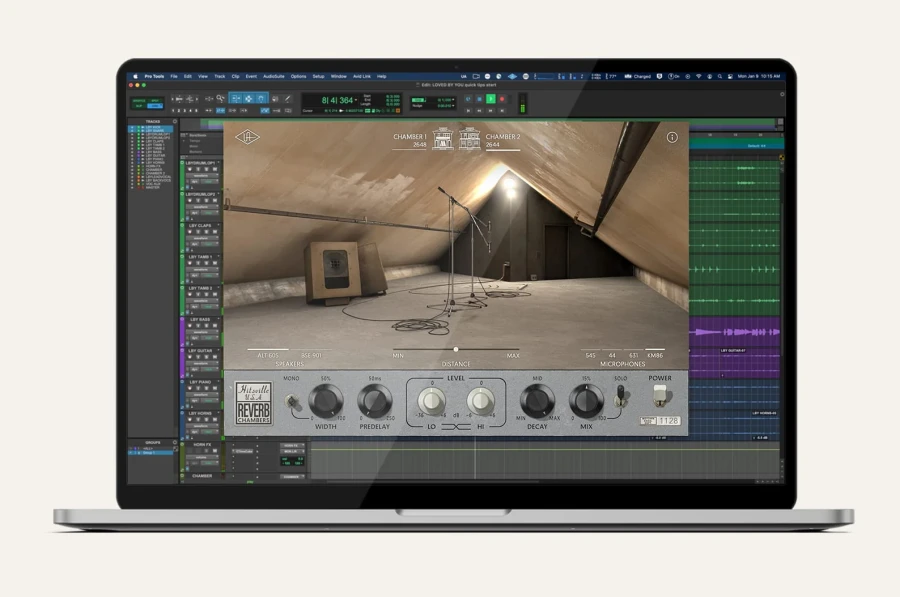
Task: Open the main counter format dropdown arrow
Action: click(356, 100)
